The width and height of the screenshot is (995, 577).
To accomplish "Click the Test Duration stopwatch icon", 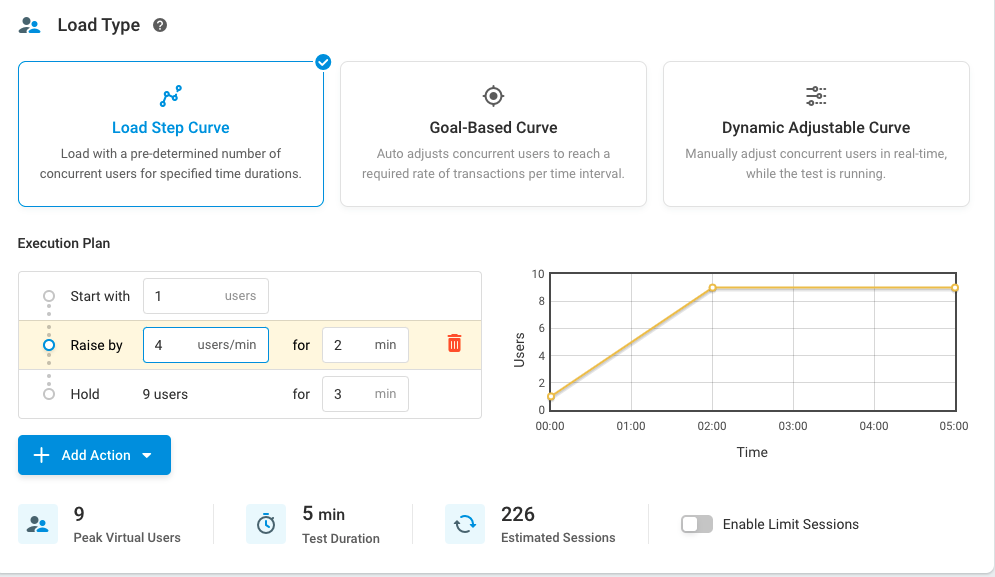I will 266,524.
